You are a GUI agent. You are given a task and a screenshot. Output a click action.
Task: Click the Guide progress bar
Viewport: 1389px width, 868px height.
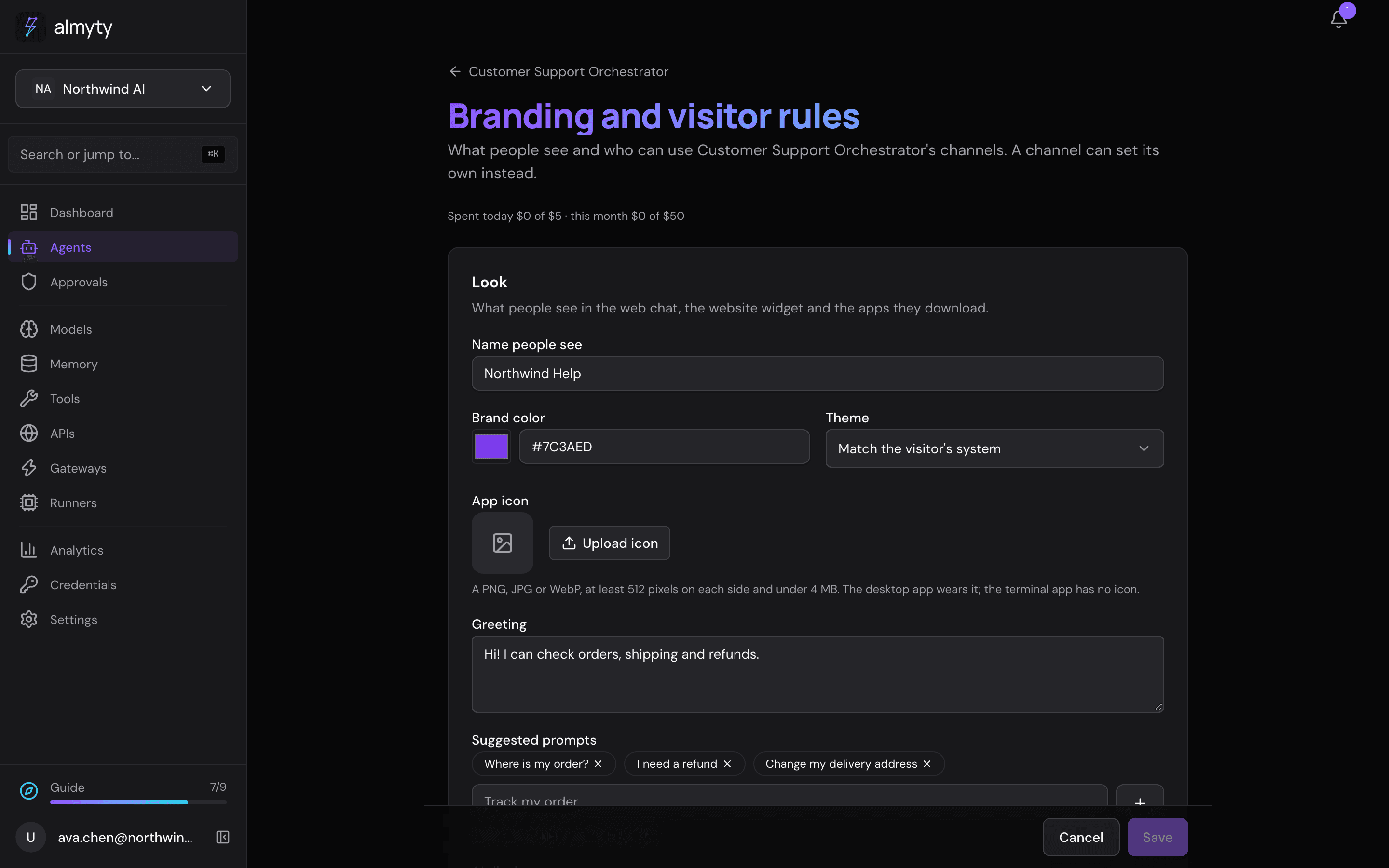(138, 802)
